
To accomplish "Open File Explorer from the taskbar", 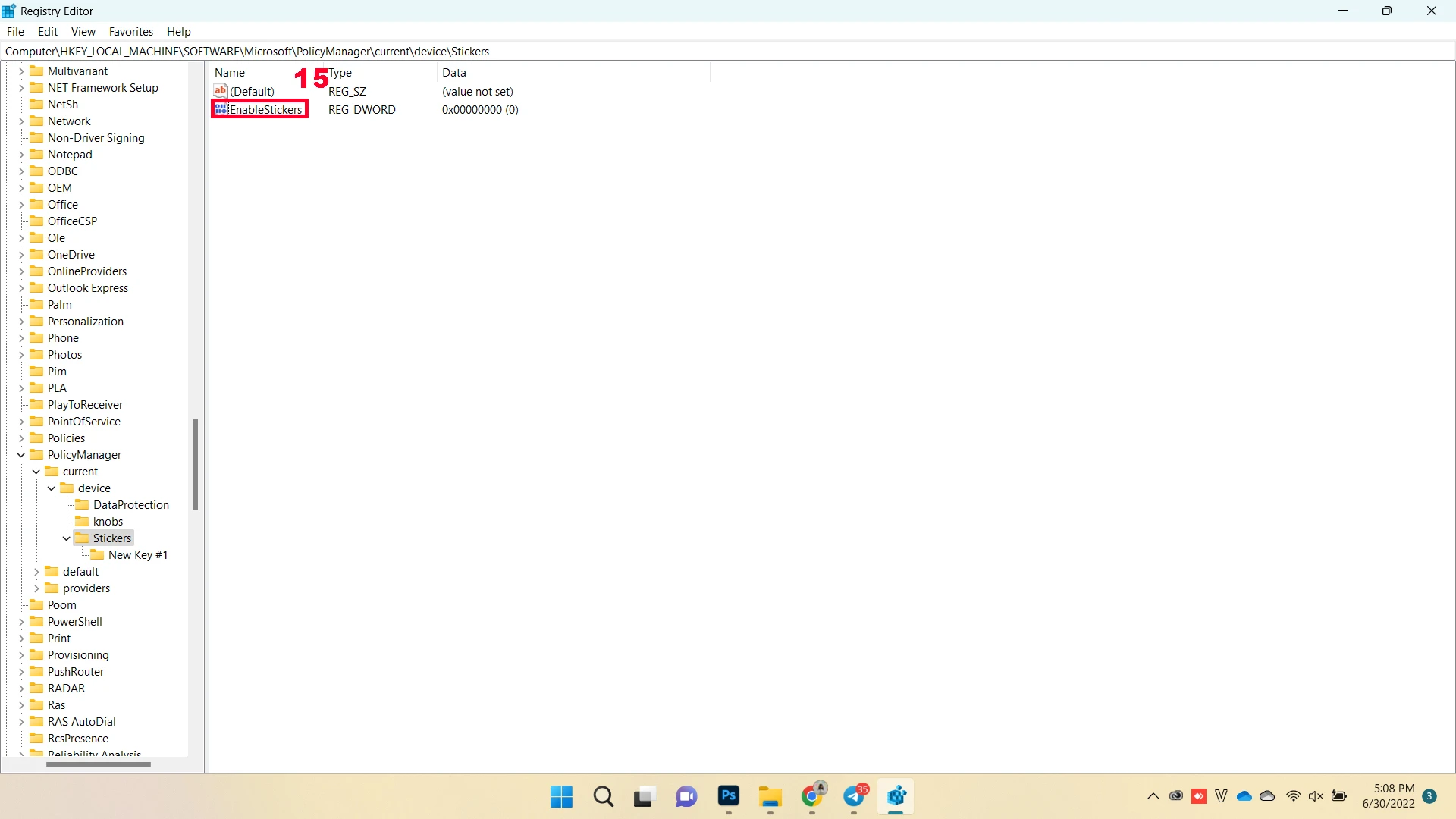I will (770, 797).
